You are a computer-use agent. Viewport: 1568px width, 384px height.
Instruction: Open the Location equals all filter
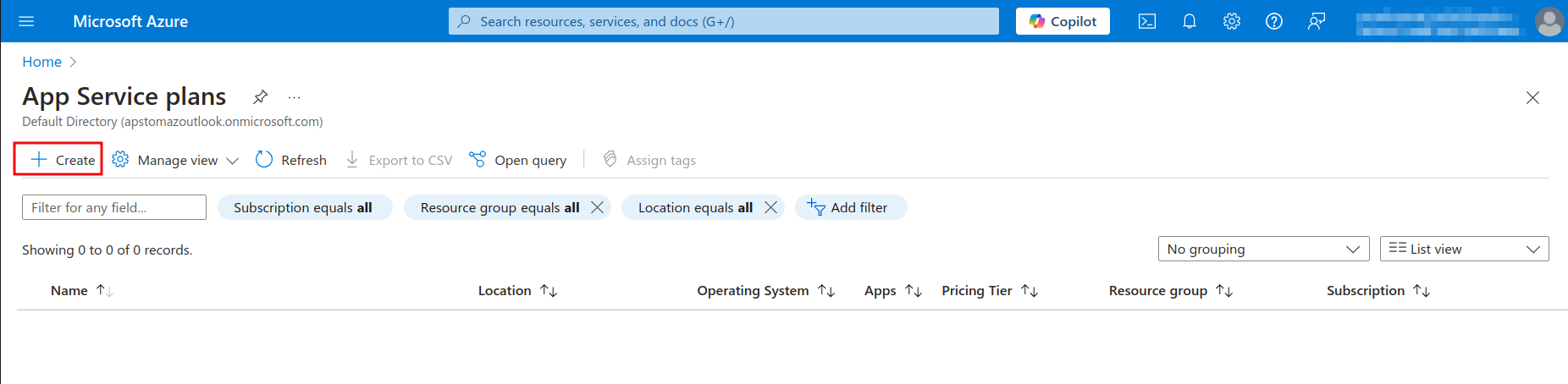tap(695, 207)
